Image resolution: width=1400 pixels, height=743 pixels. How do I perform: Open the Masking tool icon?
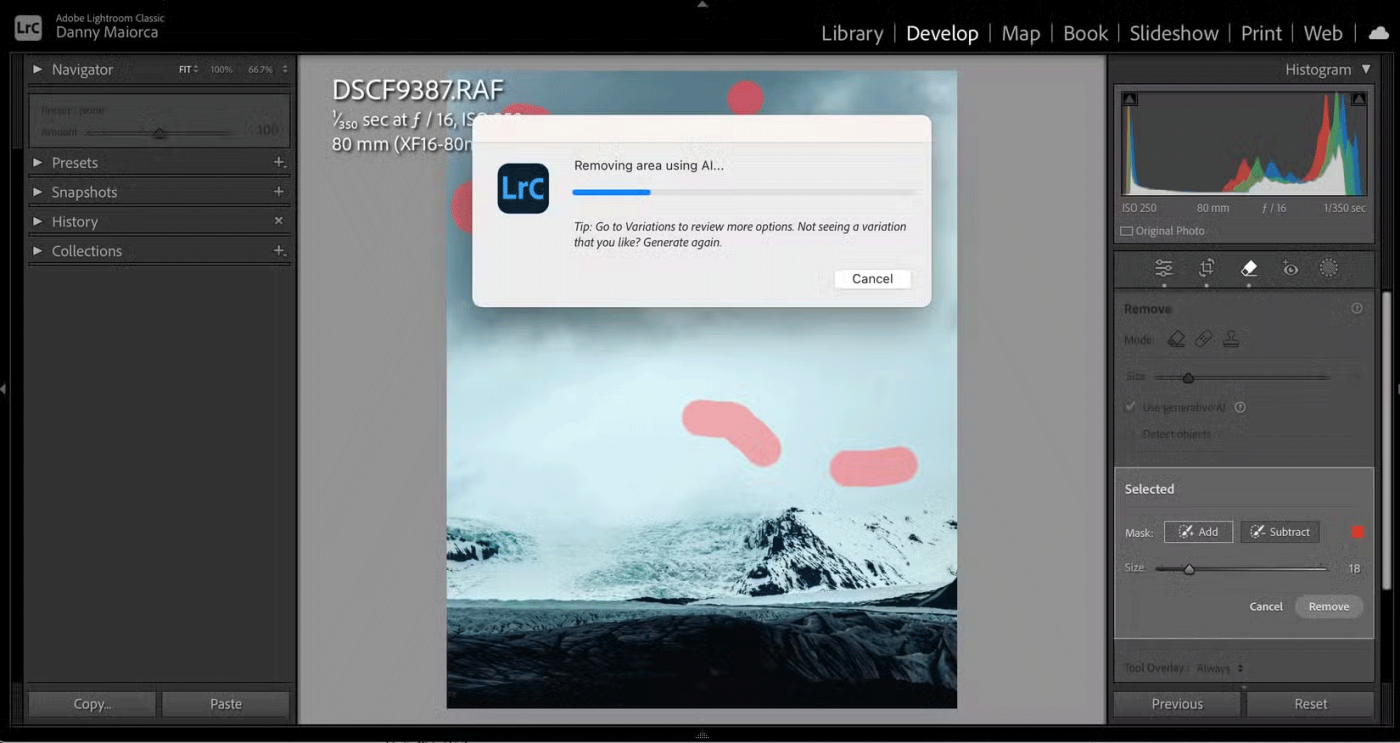pyautogui.click(x=1329, y=269)
